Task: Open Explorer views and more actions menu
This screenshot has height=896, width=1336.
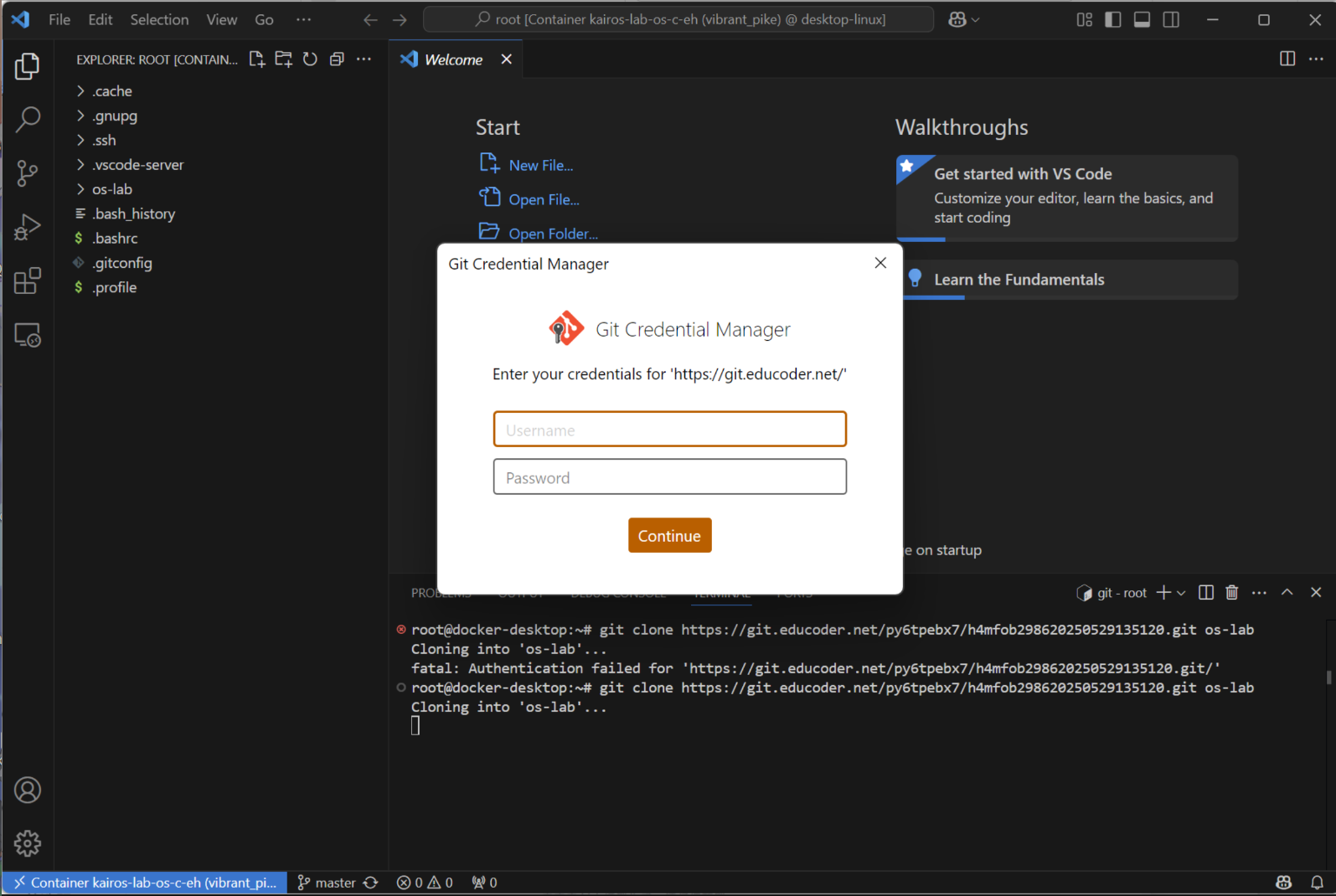Action: (x=364, y=59)
